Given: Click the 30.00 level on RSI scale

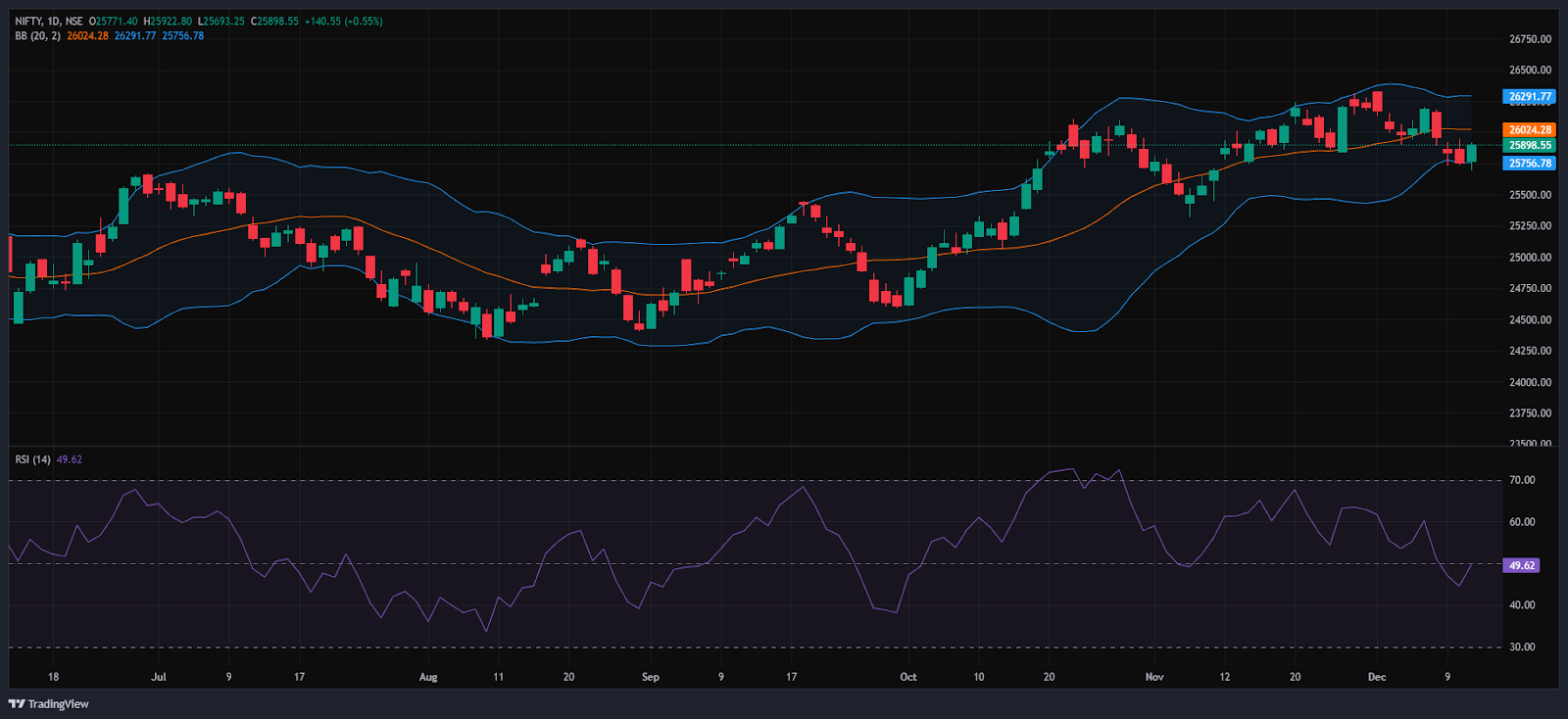Looking at the screenshot, I should pos(1522,647).
